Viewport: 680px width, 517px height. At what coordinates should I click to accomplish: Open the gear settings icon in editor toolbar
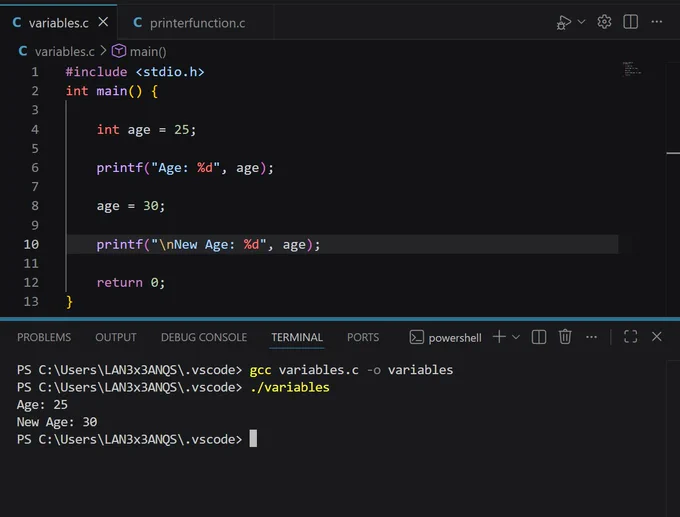(x=604, y=22)
